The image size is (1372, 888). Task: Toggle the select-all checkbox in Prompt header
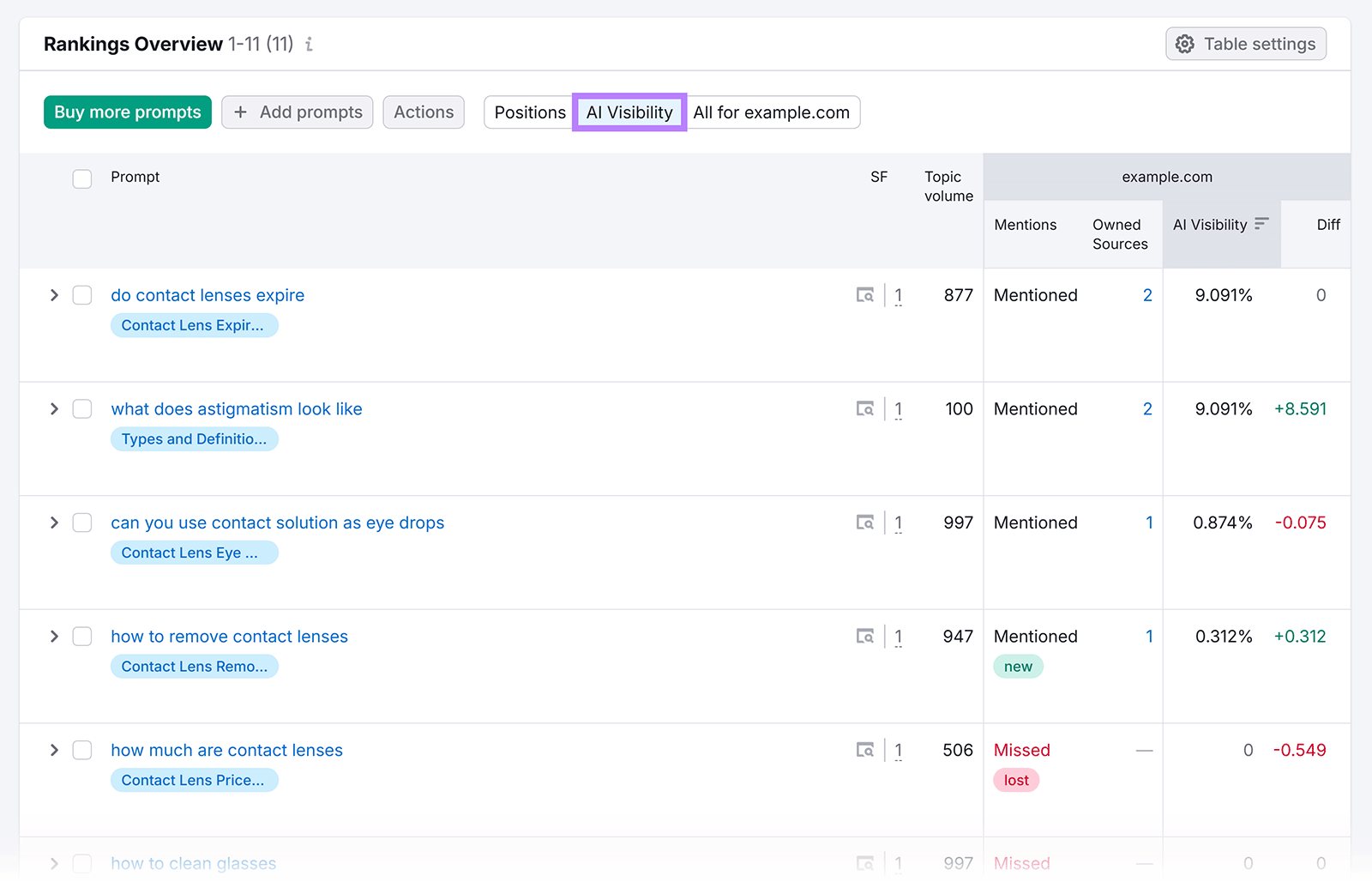pos(82,178)
